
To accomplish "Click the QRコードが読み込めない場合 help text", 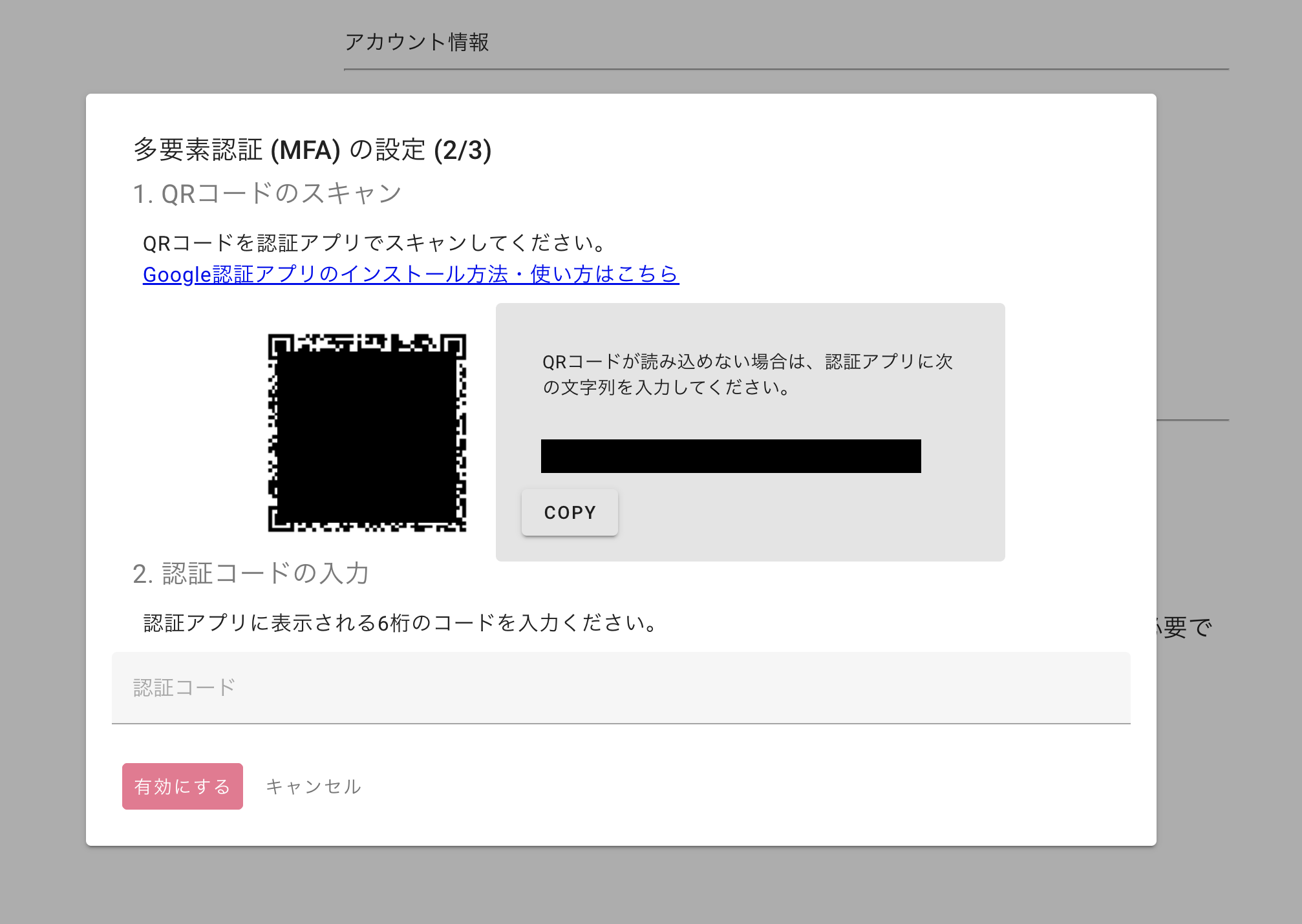I will click(747, 374).
